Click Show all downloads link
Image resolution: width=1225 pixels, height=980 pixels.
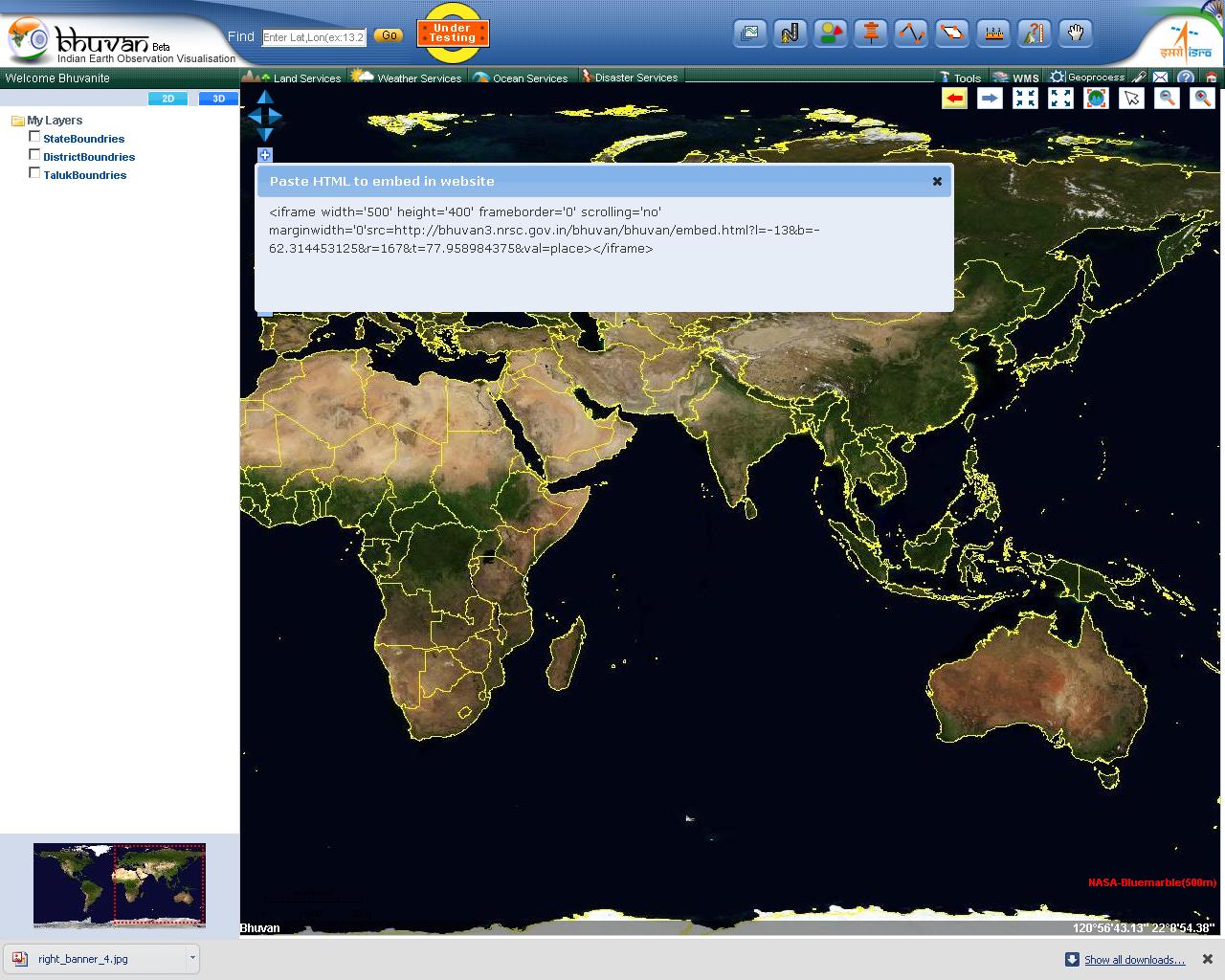pyautogui.click(x=1134, y=960)
